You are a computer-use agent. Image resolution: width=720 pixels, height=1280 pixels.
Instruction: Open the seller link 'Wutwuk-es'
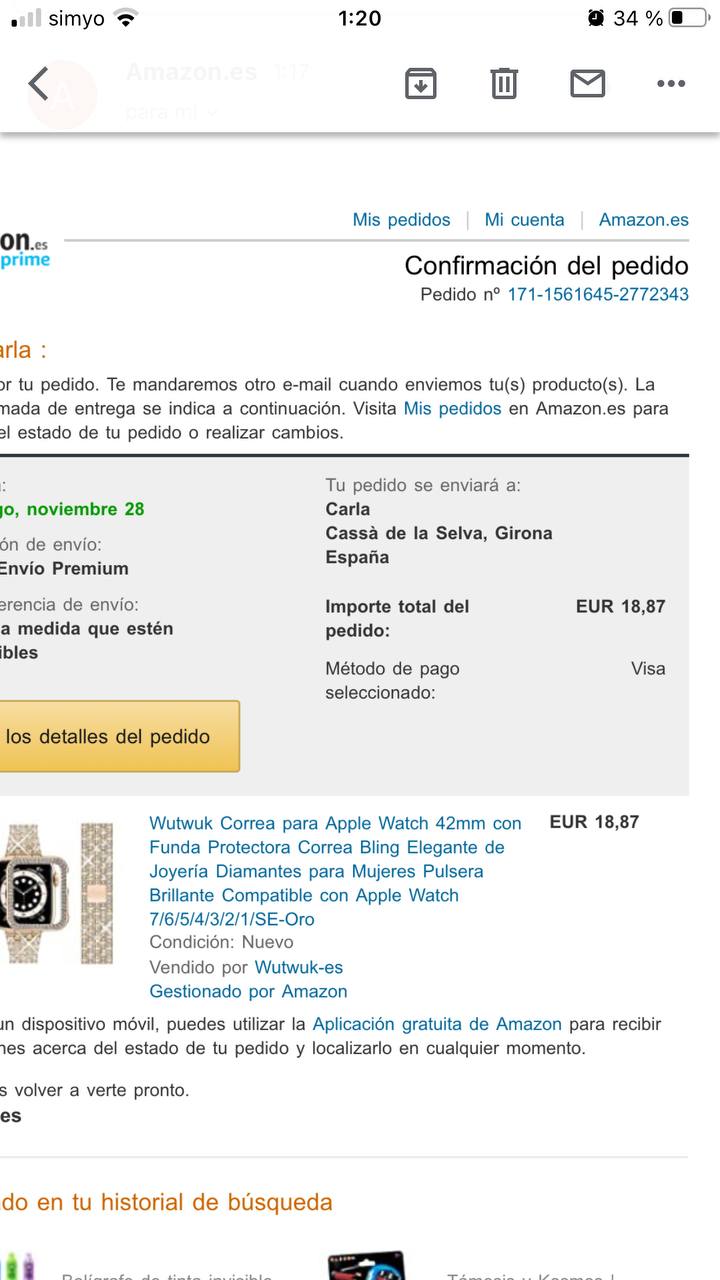click(x=299, y=968)
